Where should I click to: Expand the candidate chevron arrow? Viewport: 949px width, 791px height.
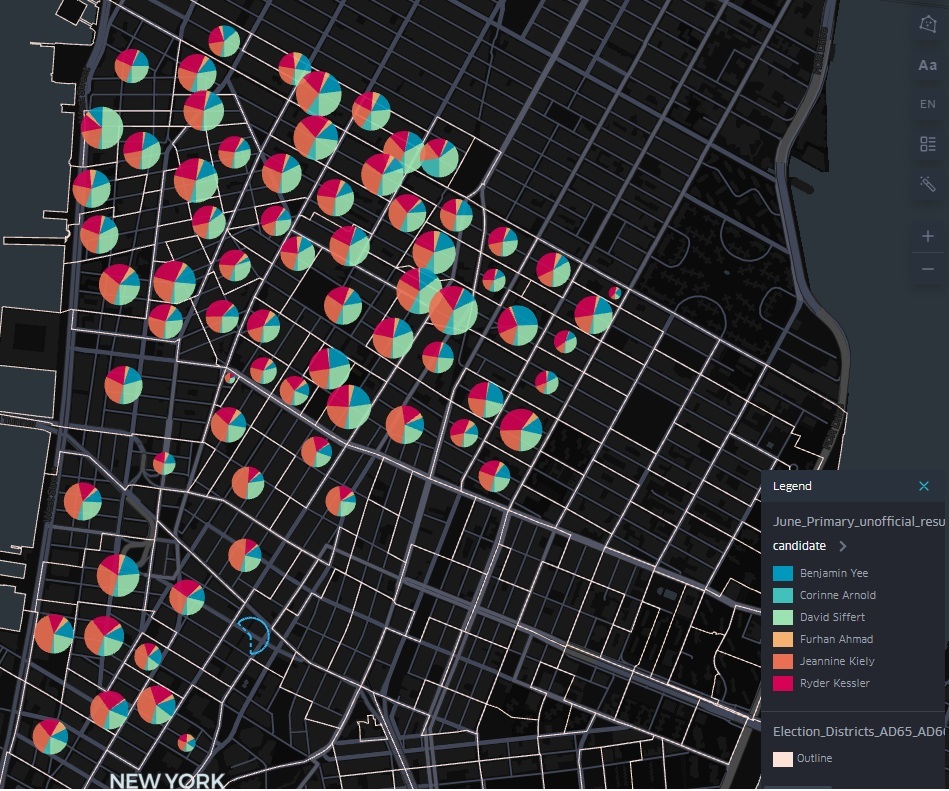[842, 546]
